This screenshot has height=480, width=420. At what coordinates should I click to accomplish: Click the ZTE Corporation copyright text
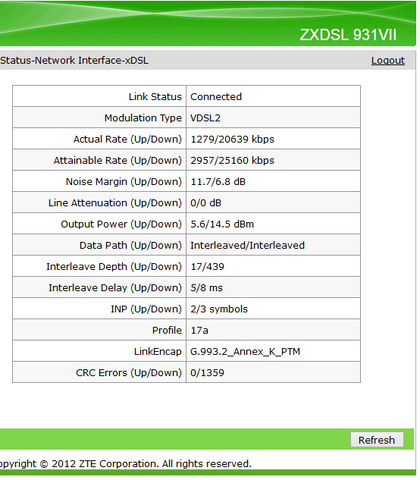pyautogui.click(x=125, y=464)
